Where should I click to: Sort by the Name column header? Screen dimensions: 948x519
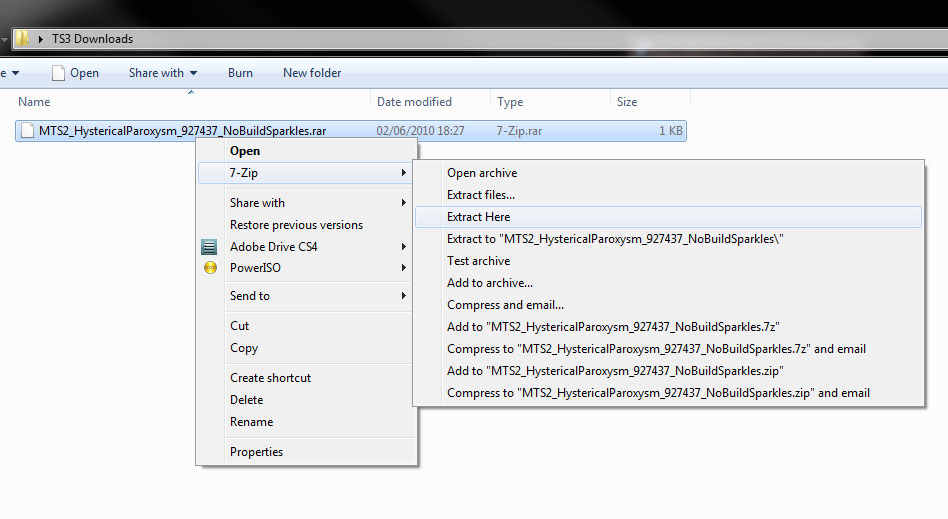pyautogui.click(x=34, y=102)
